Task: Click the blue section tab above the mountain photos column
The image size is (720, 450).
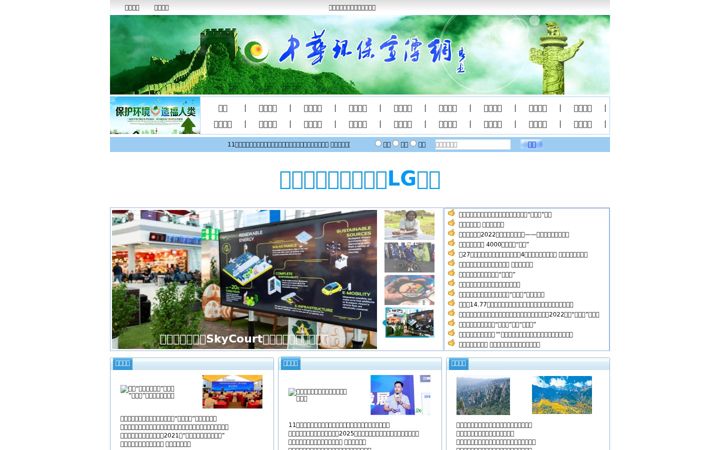Action: pyautogui.click(x=458, y=363)
